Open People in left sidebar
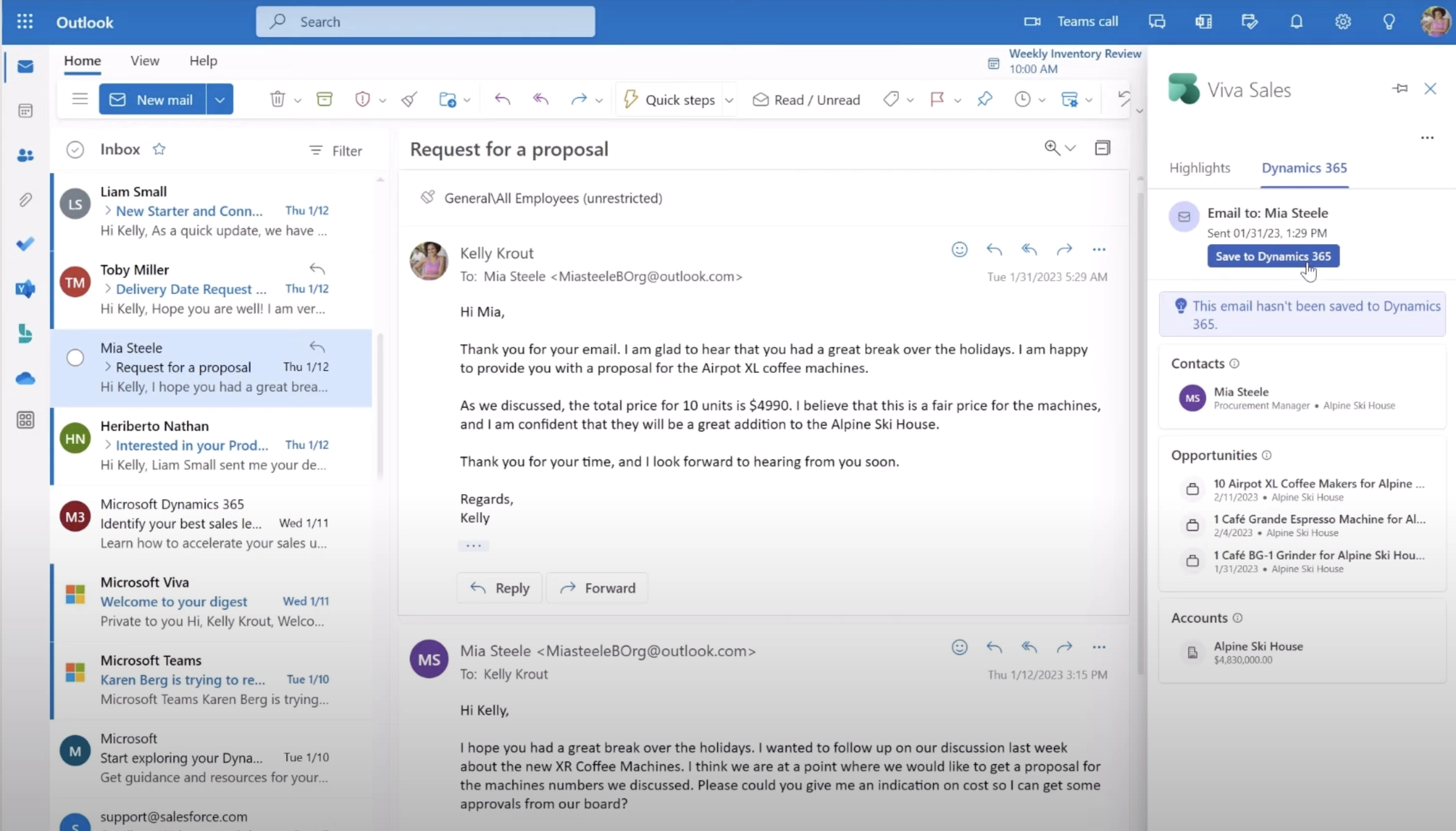The width and height of the screenshot is (1456, 831). tap(25, 155)
